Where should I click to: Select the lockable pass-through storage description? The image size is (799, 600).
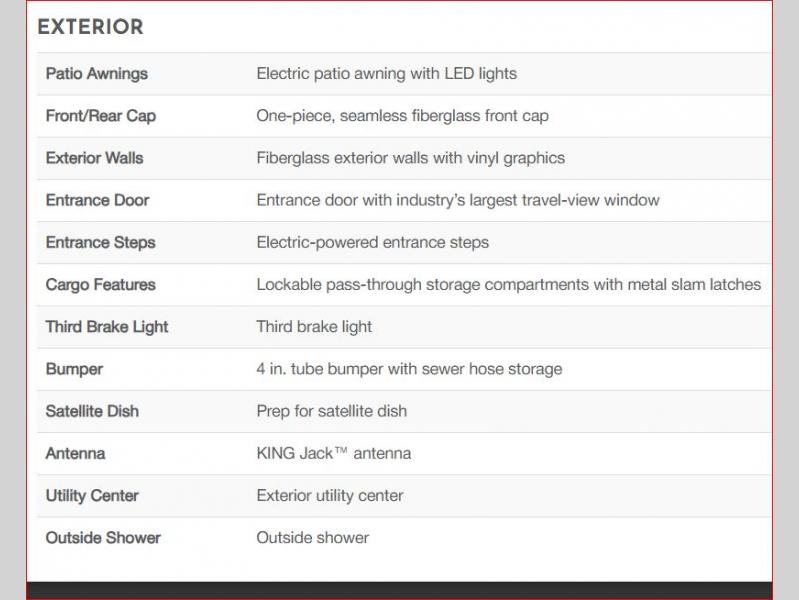tap(508, 285)
